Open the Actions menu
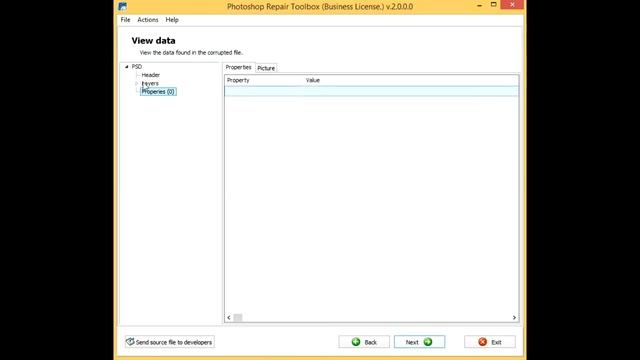The width and height of the screenshot is (640, 360). coord(148,20)
